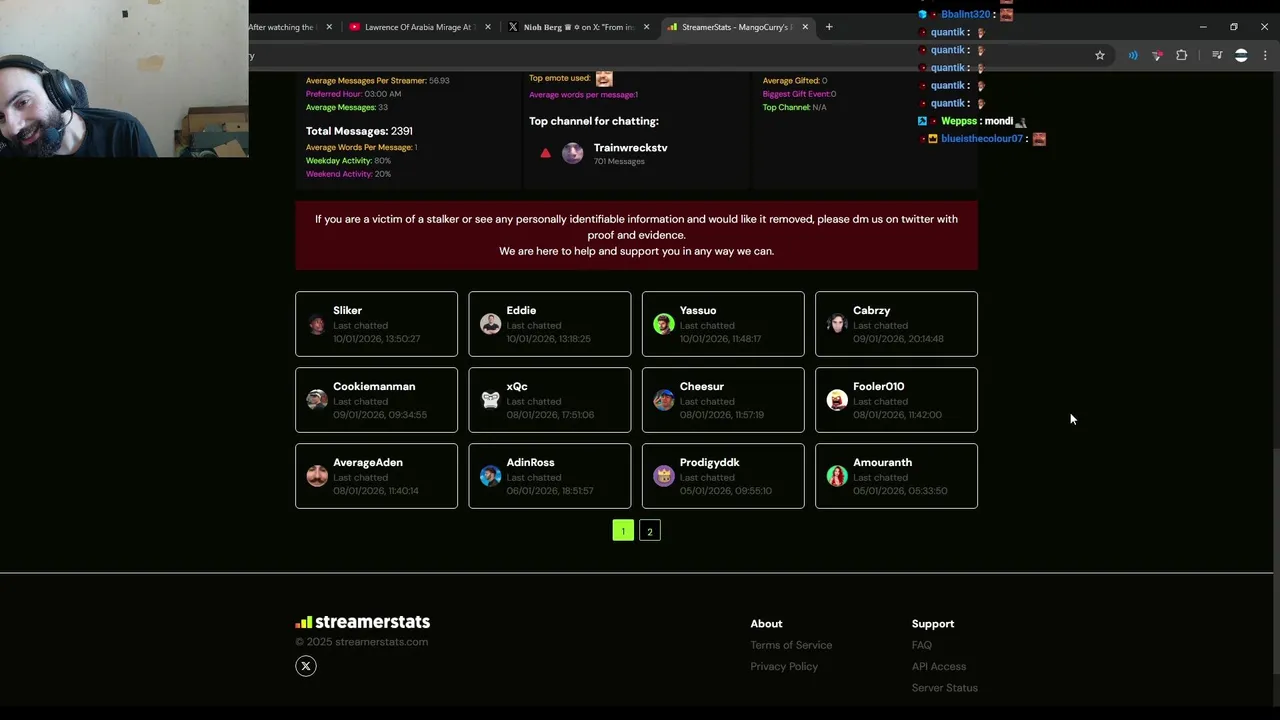Image resolution: width=1280 pixels, height=720 pixels.
Task: Click Eddie's avatar icon
Action: pyautogui.click(x=490, y=324)
